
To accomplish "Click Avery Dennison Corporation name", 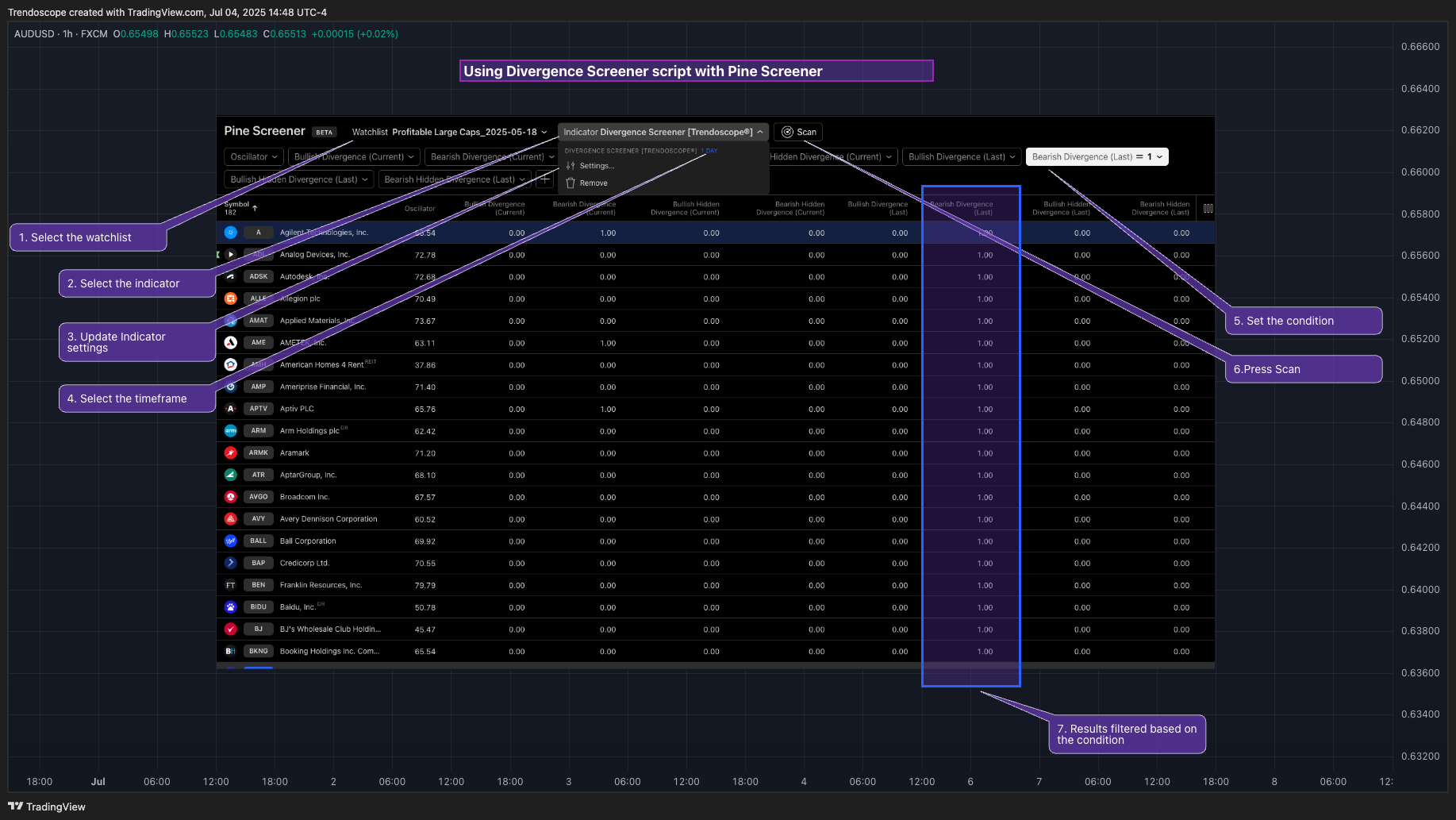I will (x=328, y=519).
